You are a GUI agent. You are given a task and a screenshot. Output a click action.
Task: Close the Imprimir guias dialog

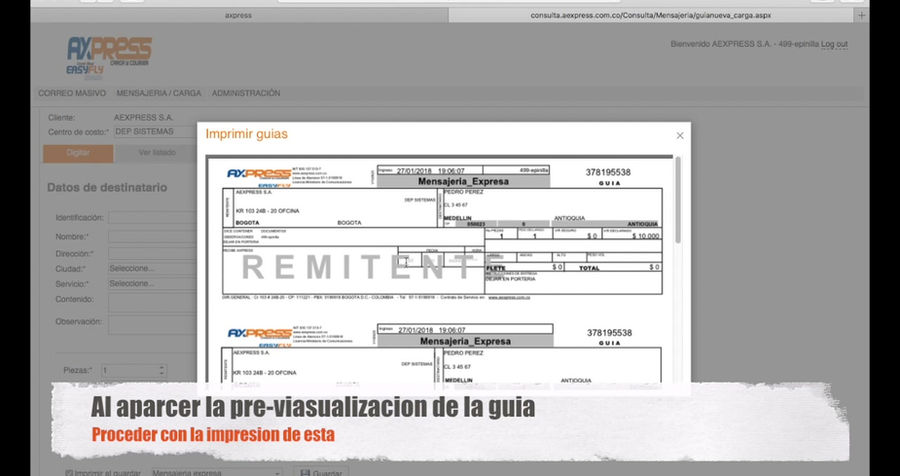tap(680, 136)
